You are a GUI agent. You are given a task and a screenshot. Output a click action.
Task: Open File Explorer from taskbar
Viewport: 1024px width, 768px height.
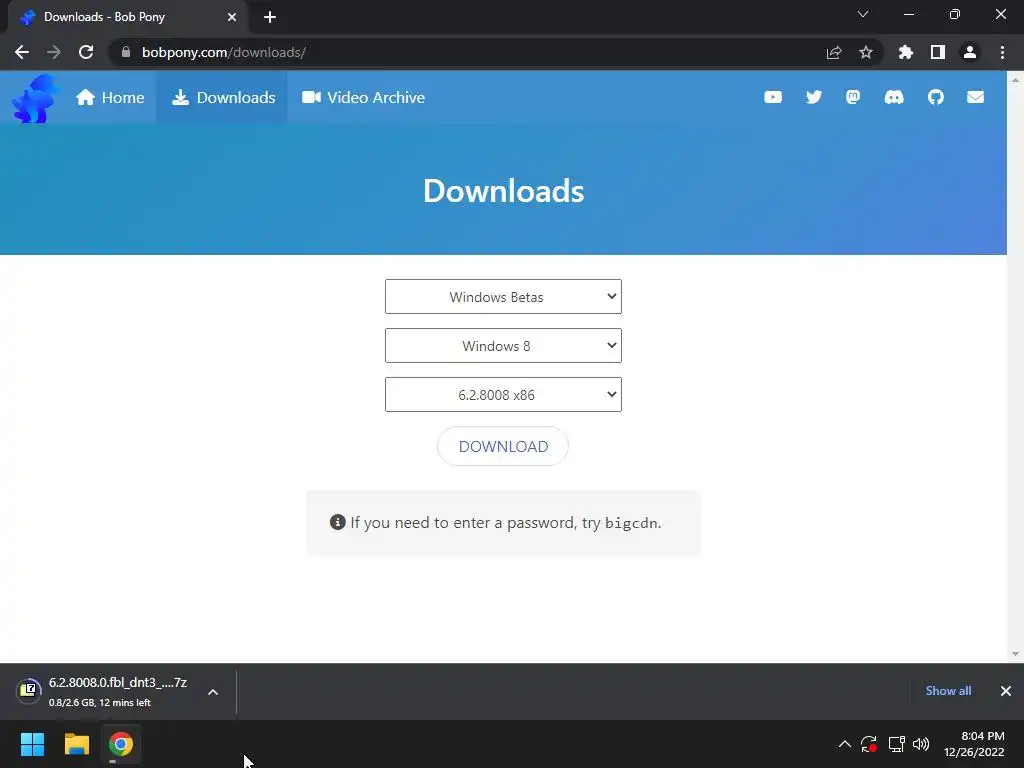pyautogui.click(x=76, y=744)
